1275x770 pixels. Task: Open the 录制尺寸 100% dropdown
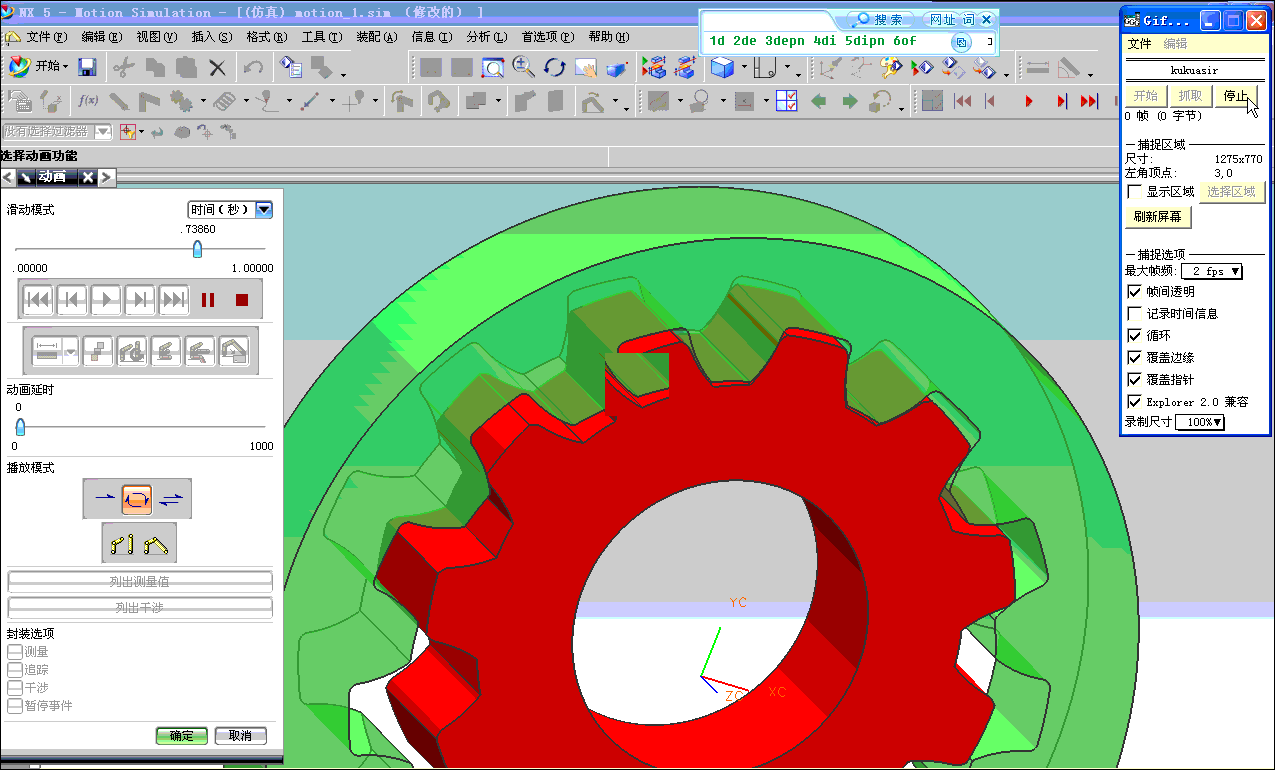[x=1200, y=423]
